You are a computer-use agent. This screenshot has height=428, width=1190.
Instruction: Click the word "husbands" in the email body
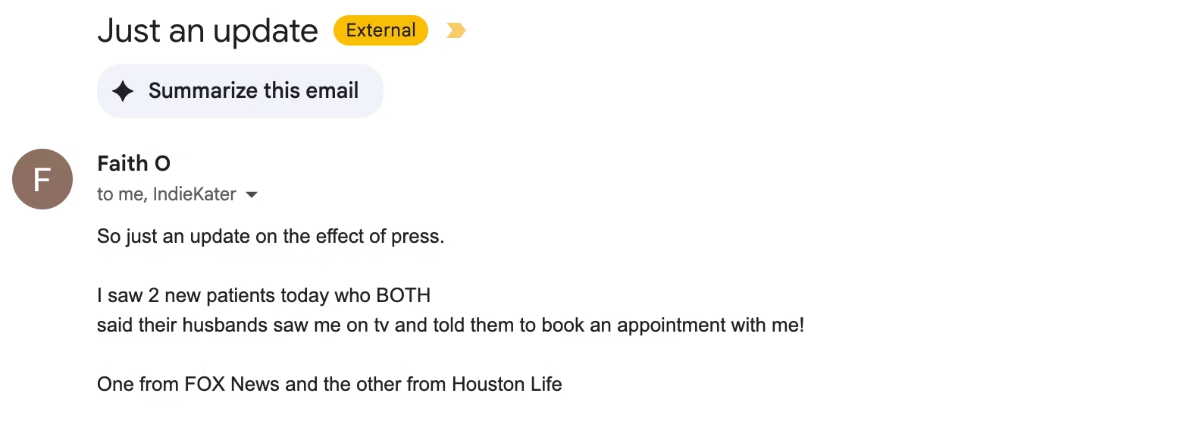[x=215, y=325]
